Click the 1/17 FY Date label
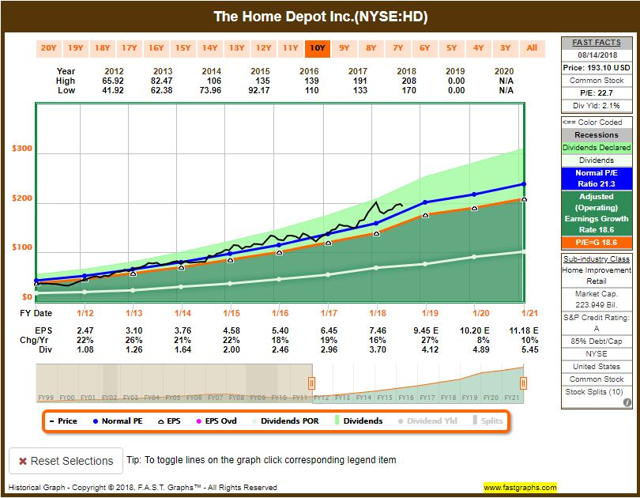This screenshot has height=498, width=640. (329, 313)
